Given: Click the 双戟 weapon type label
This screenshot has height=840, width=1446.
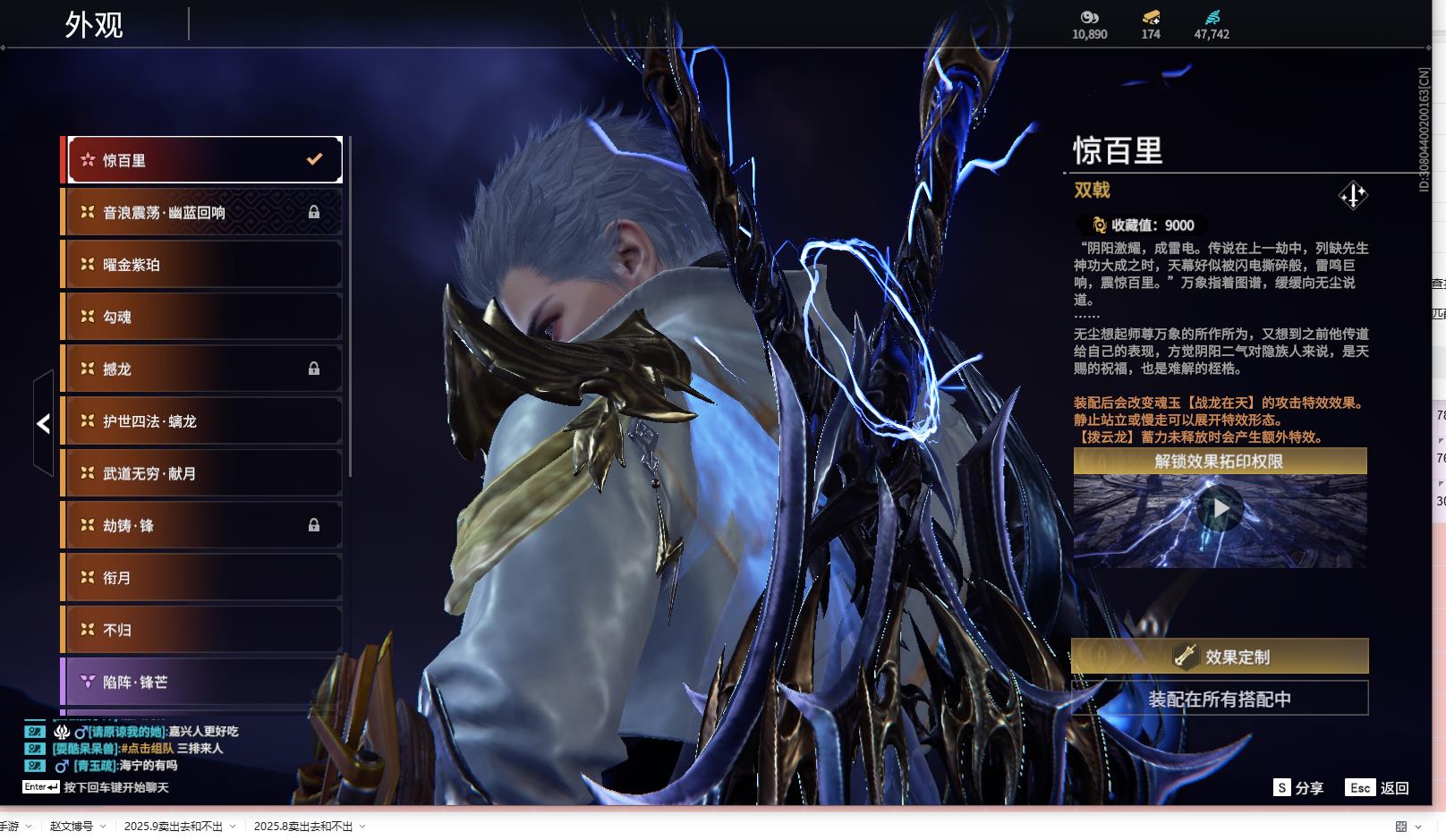Looking at the screenshot, I should coord(1092,190).
